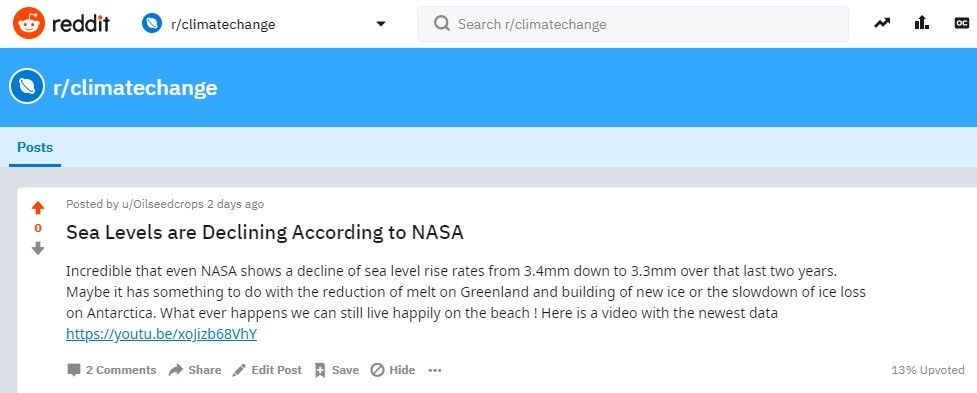
Task: Expand the r/climatechange community dropdown arrow
Action: (x=381, y=24)
